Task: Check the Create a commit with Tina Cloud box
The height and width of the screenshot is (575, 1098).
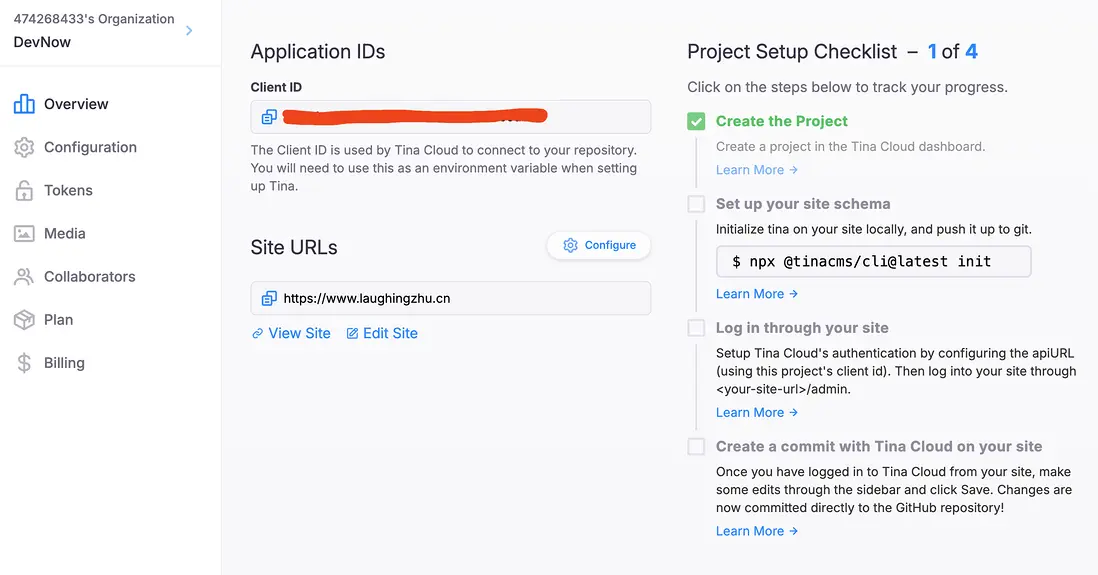Action: coord(696,447)
